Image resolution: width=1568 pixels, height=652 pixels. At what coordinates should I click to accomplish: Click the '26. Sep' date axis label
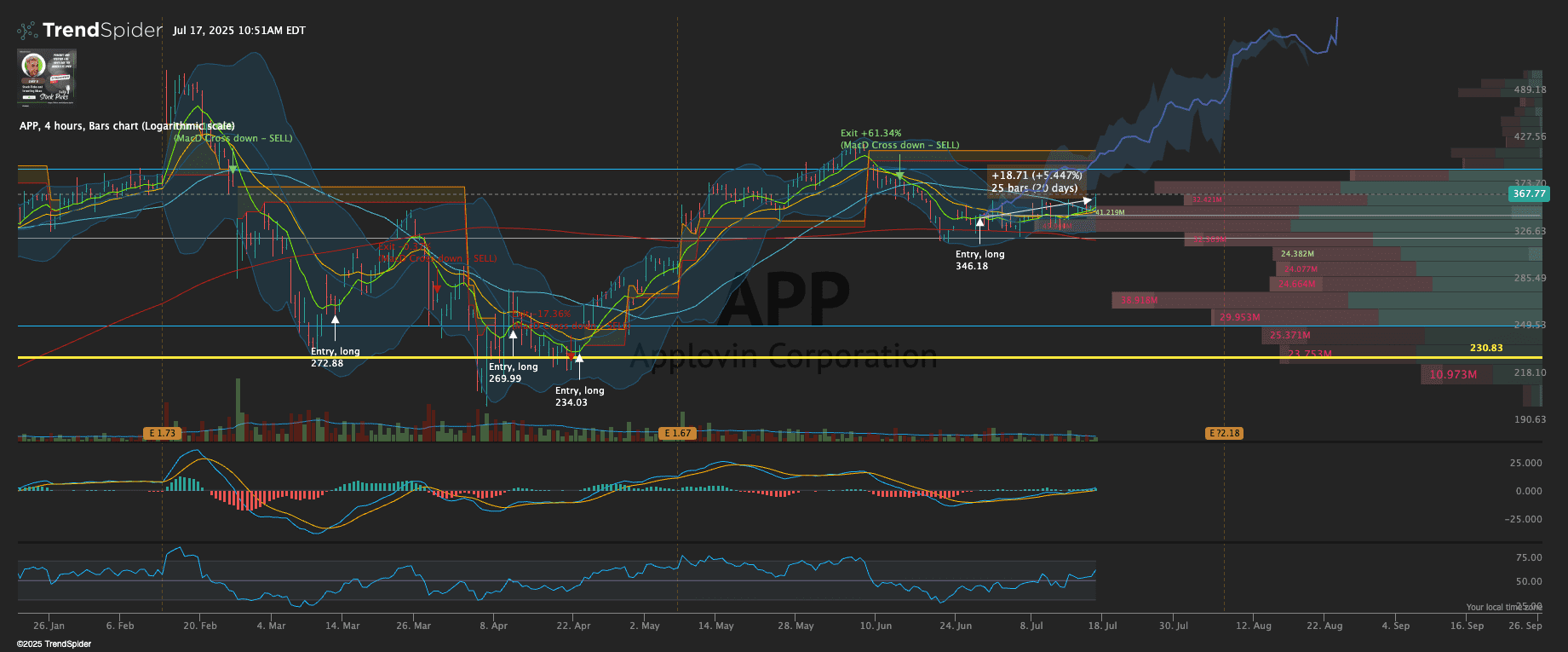pyautogui.click(x=1525, y=626)
